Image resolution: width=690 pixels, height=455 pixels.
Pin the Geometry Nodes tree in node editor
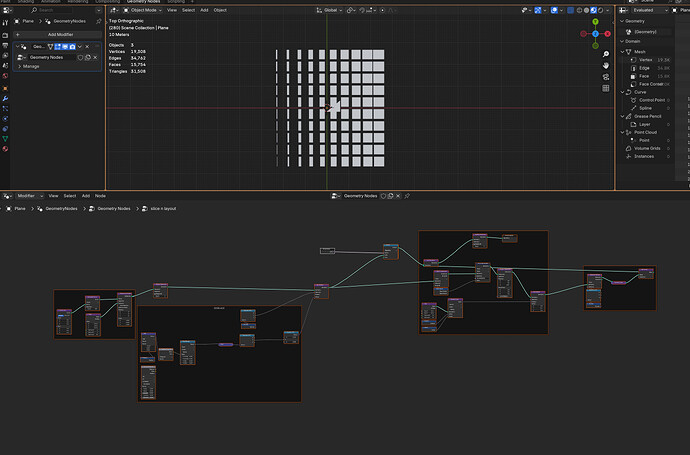click(x=407, y=196)
